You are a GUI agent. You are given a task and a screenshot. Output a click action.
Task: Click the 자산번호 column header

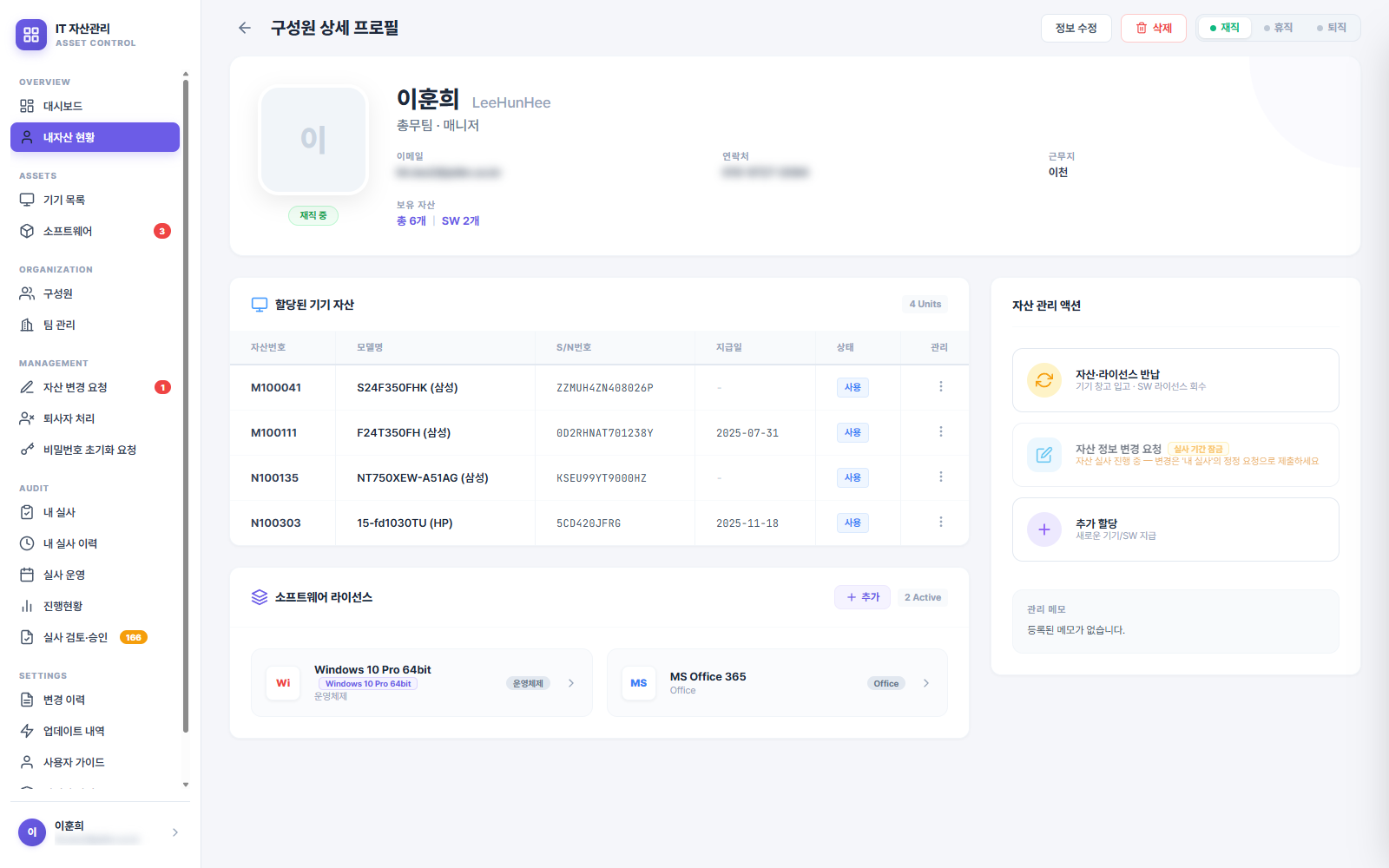(x=268, y=347)
